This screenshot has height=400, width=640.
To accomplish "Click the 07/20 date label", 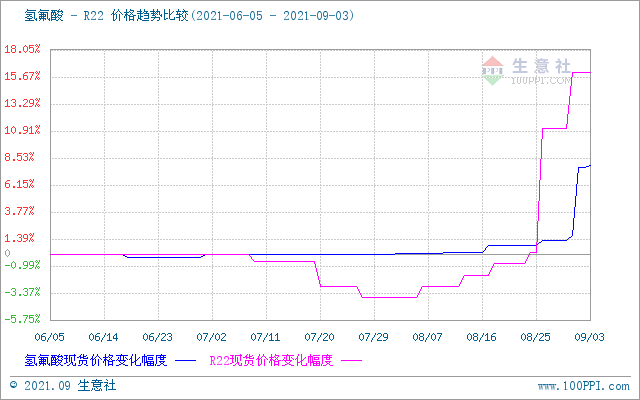I will pyautogui.click(x=320, y=337).
